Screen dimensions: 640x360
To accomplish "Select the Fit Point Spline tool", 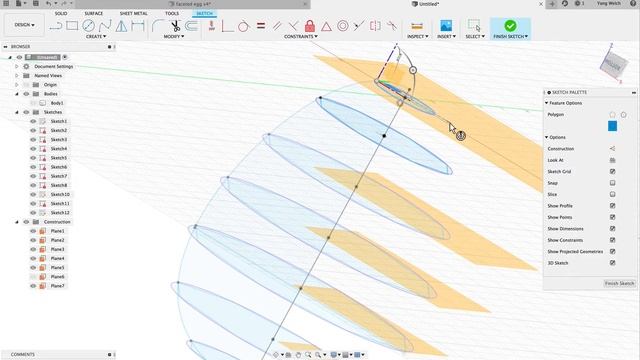I will point(105,26).
